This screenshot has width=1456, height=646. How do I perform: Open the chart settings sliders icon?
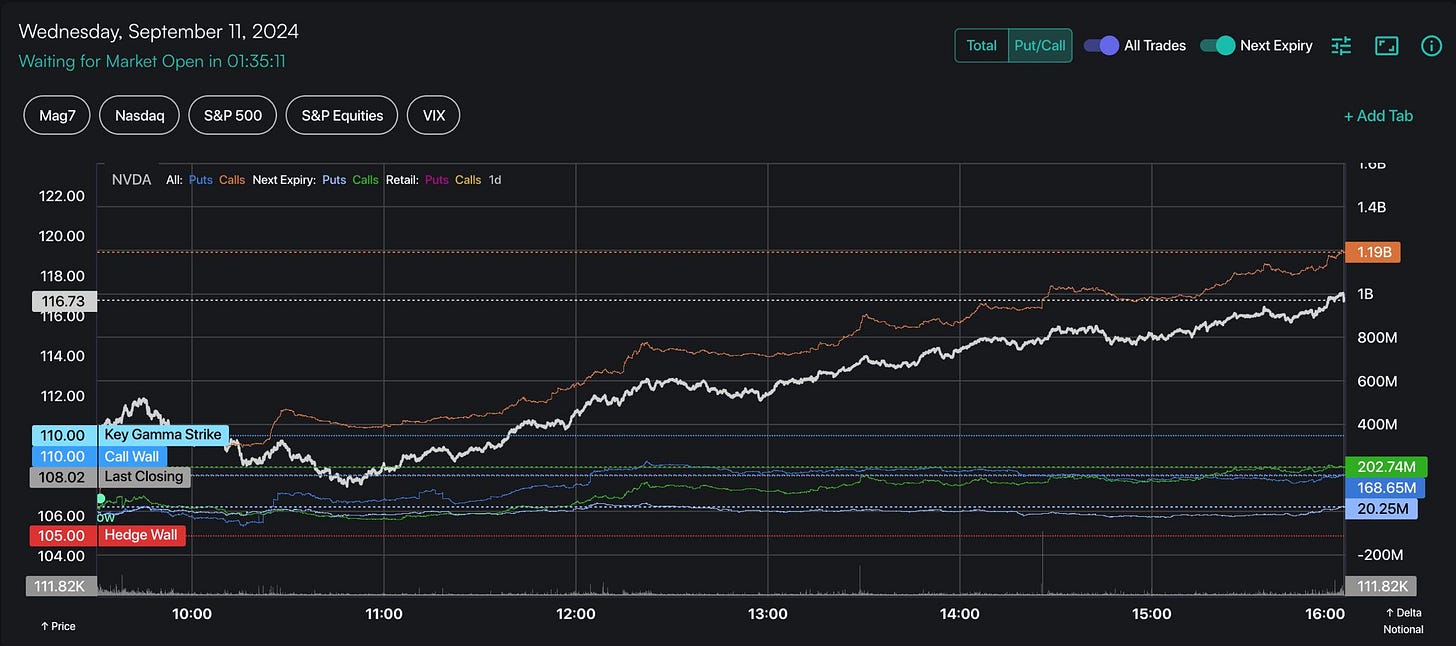point(1341,45)
